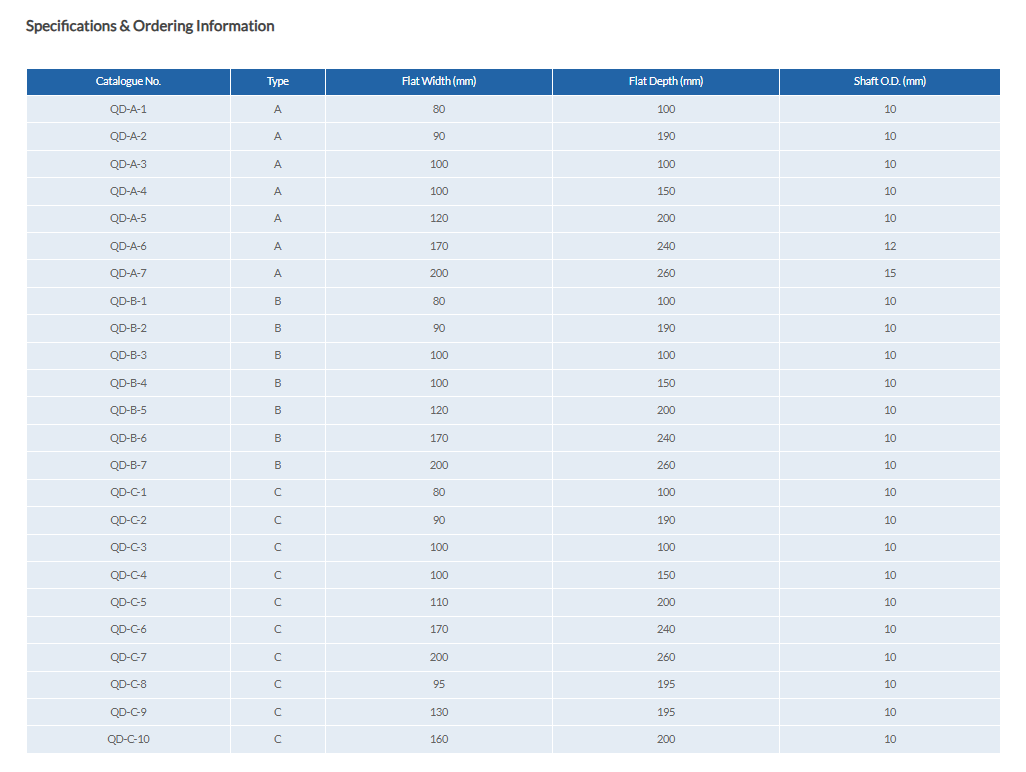Click shaft O.D. value 15 for QD-A-7
This screenshot has height=772, width=1026.
[x=890, y=273]
